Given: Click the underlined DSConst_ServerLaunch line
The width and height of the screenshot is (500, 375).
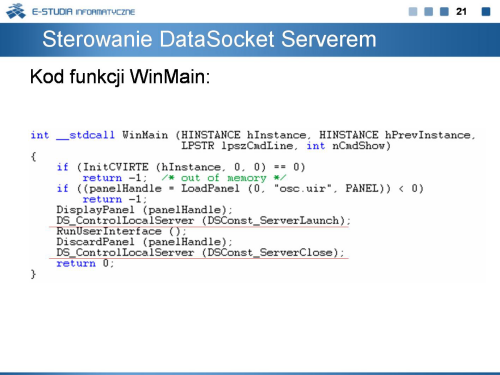Looking at the screenshot, I should 203,220.
